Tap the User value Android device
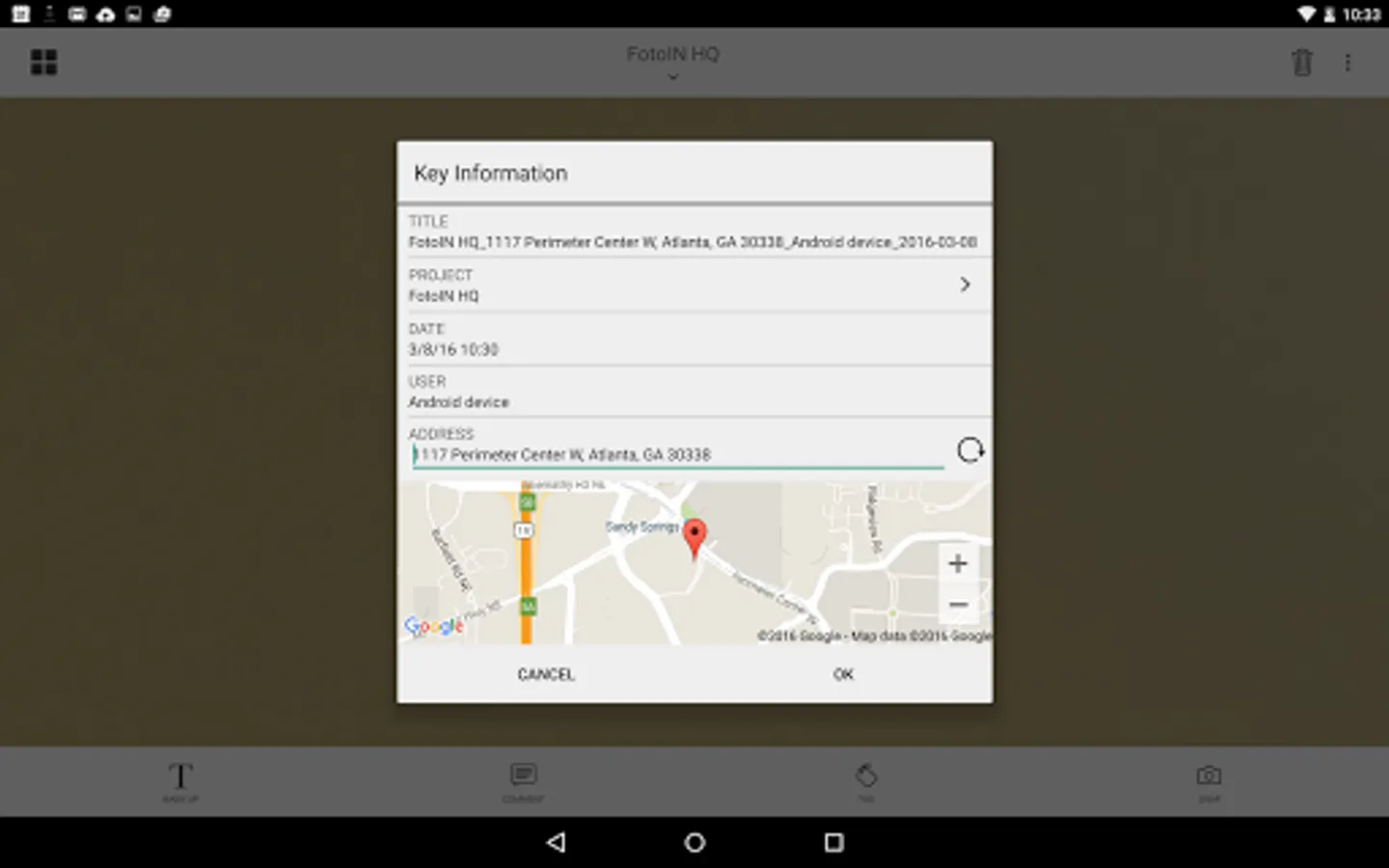 pyautogui.click(x=458, y=402)
